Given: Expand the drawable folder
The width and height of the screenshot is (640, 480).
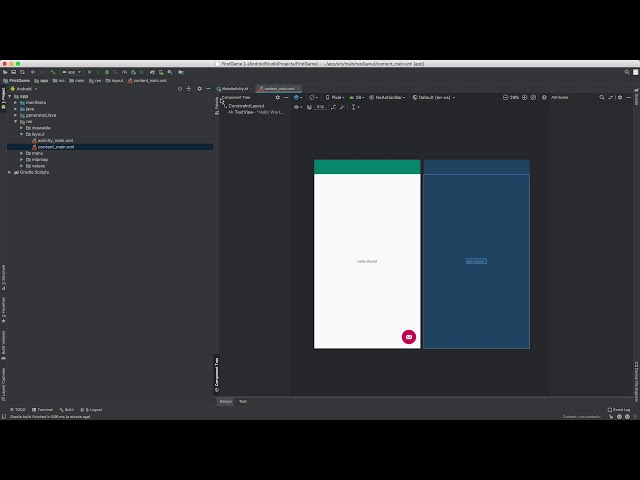Looking at the screenshot, I should tap(22, 128).
